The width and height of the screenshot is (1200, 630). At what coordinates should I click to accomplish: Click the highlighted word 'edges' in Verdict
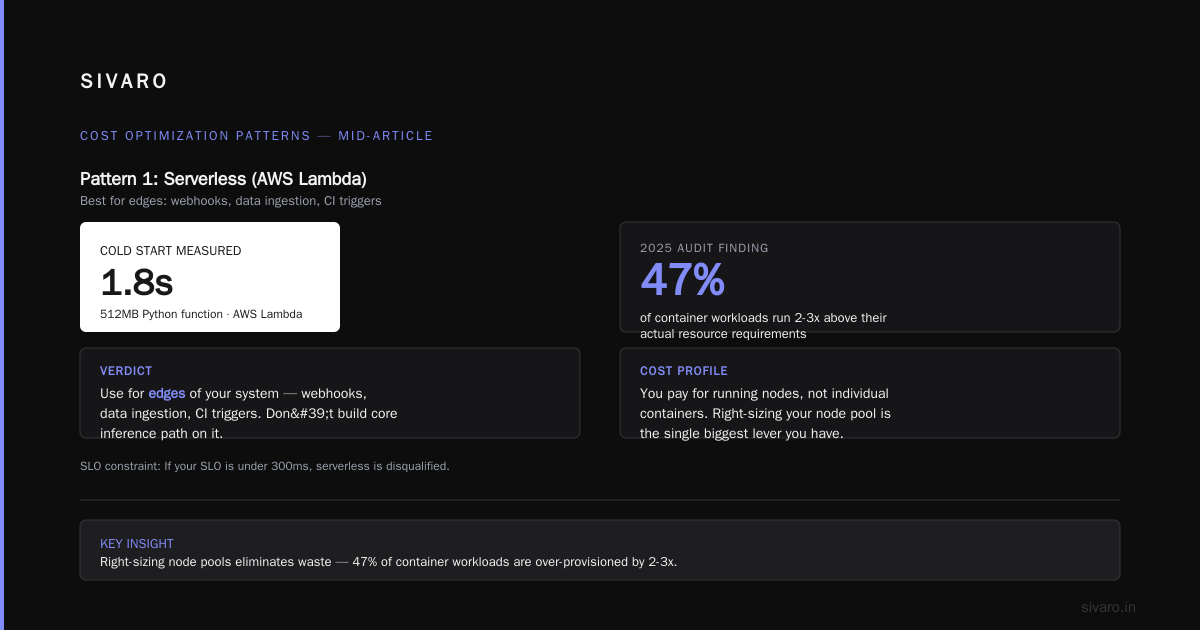tap(167, 394)
